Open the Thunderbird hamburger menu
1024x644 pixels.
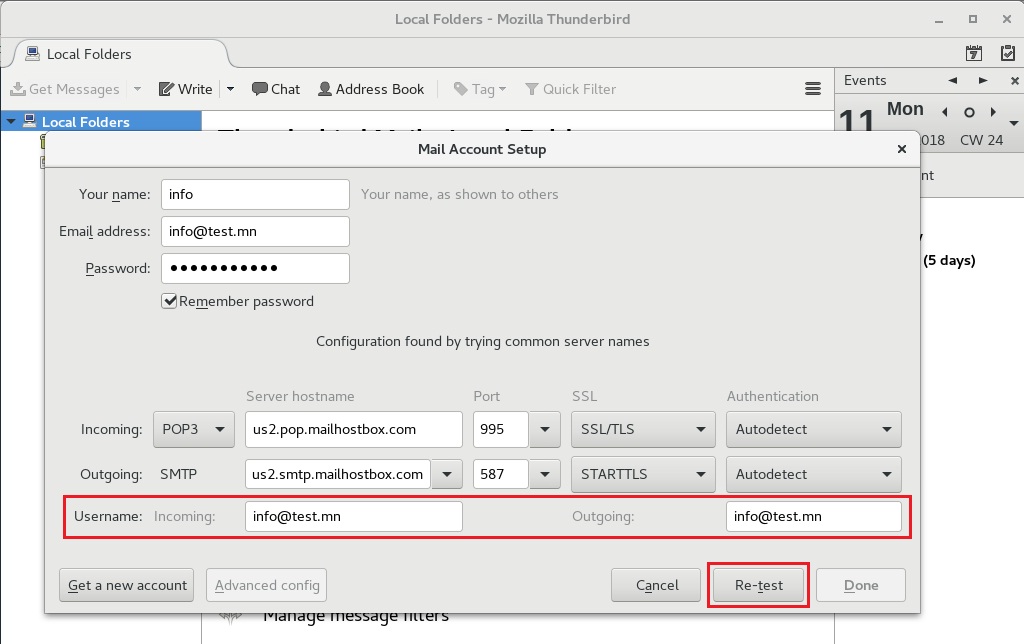point(812,89)
